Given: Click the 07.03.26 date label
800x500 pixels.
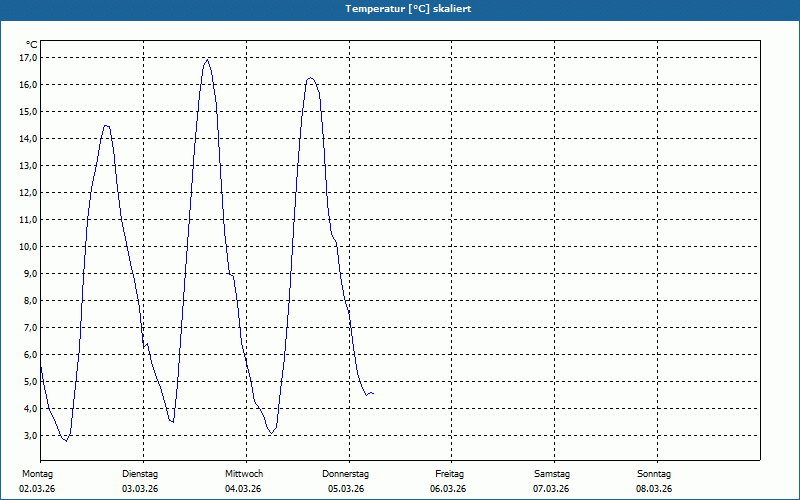Looking at the screenshot, I should pos(551,489).
